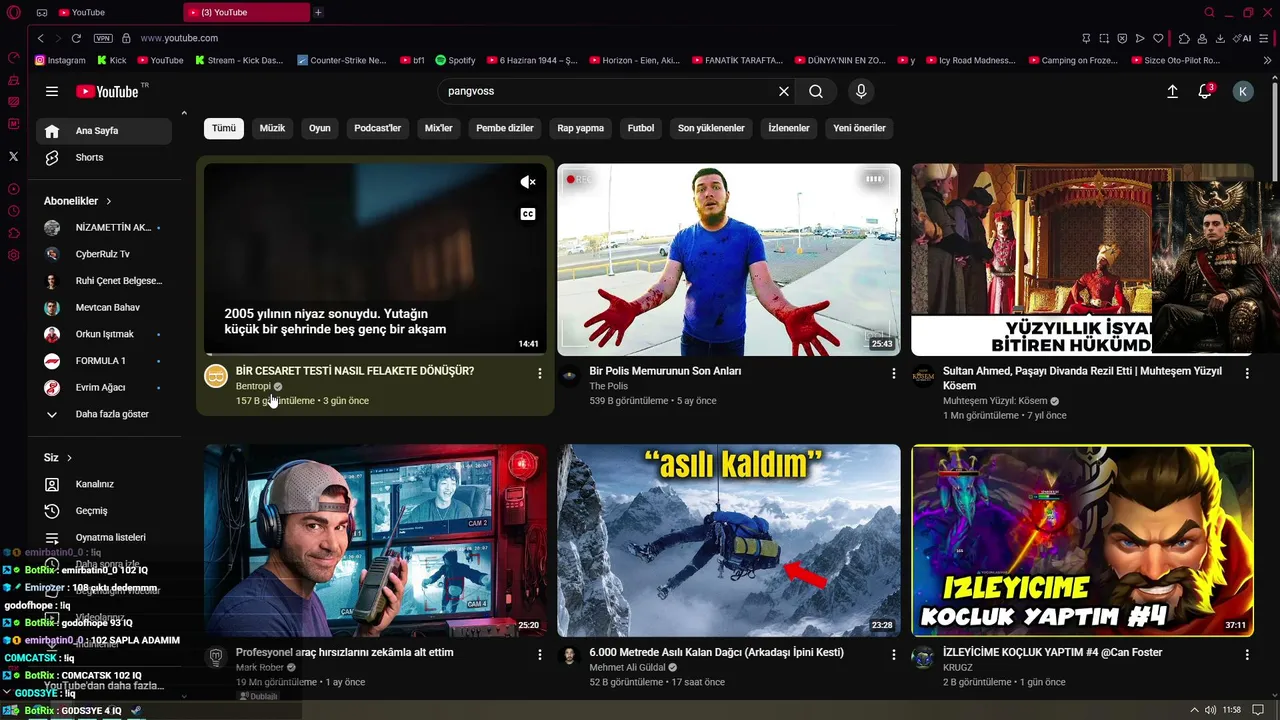Open options menu for the Bentropi video
The image size is (1280, 720).
point(540,373)
